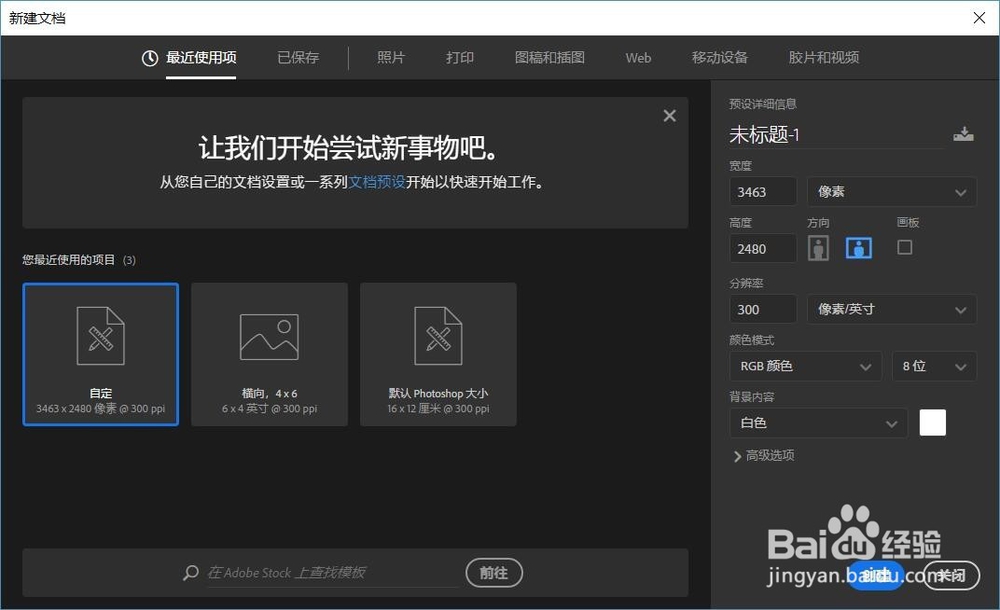
Task: Dismiss the welcome banner
Action: (x=669, y=115)
